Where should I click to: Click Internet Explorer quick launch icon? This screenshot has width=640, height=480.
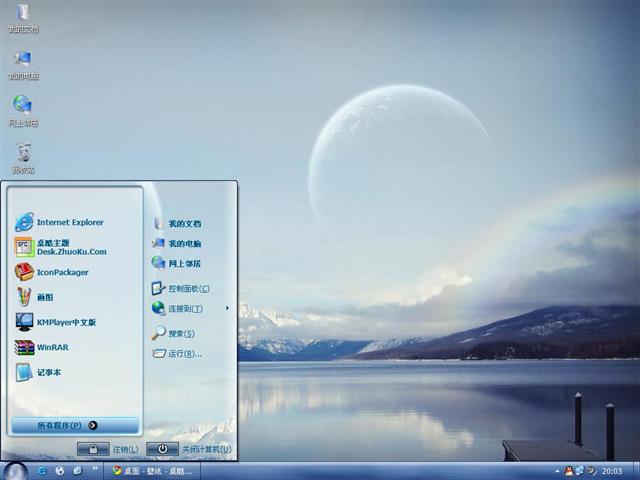click(x=42, y=471)
